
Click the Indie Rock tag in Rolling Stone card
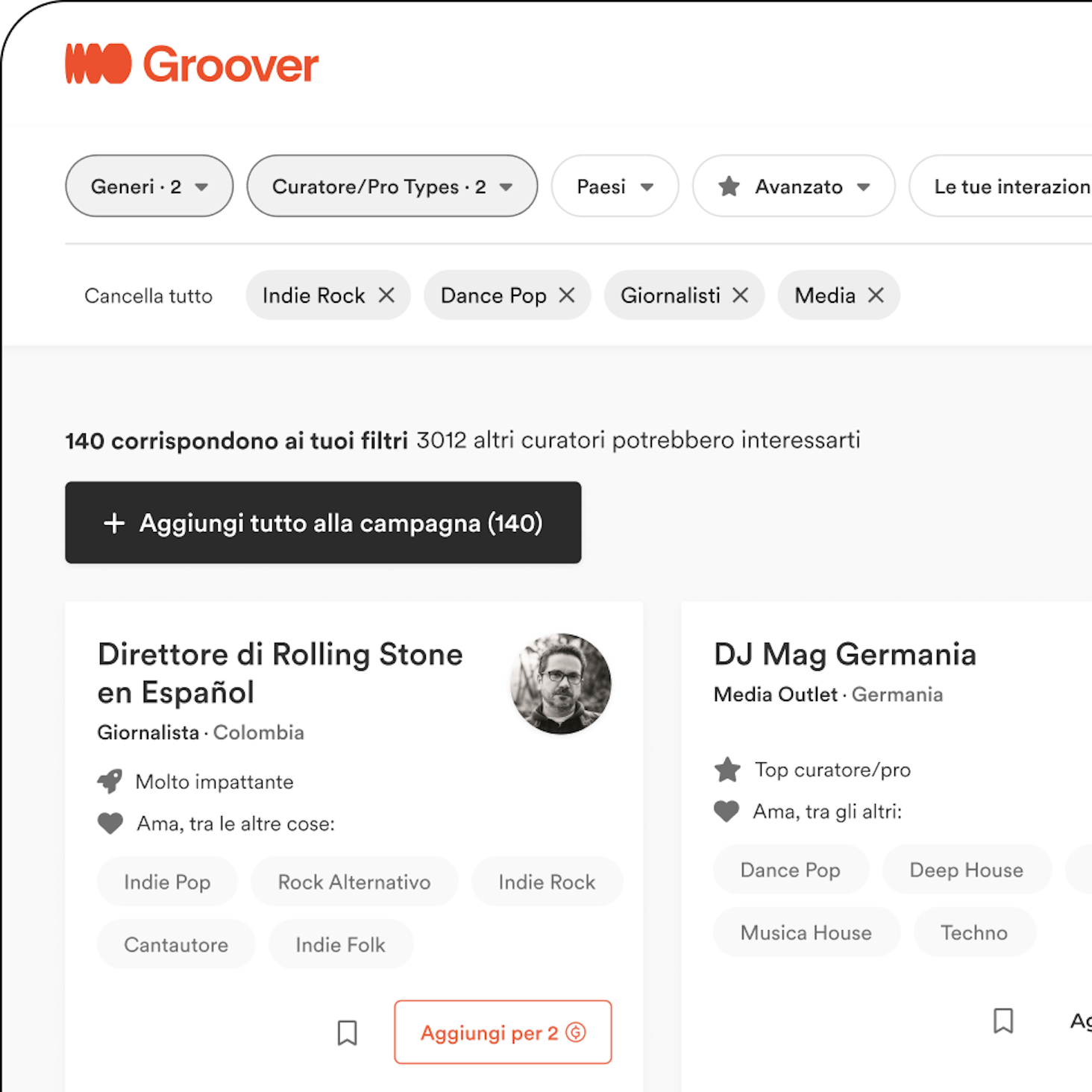[547, 882]
